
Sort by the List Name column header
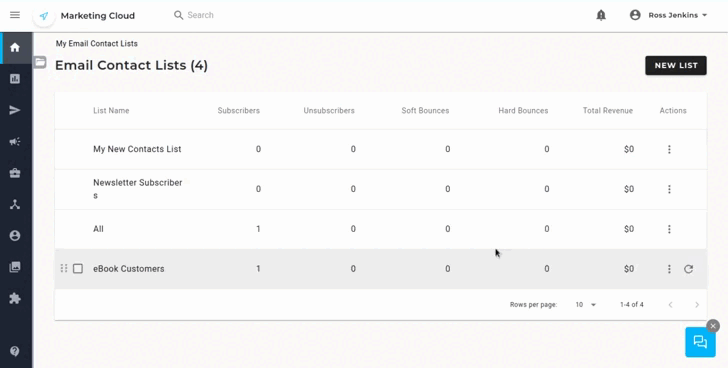pos(111,111)
